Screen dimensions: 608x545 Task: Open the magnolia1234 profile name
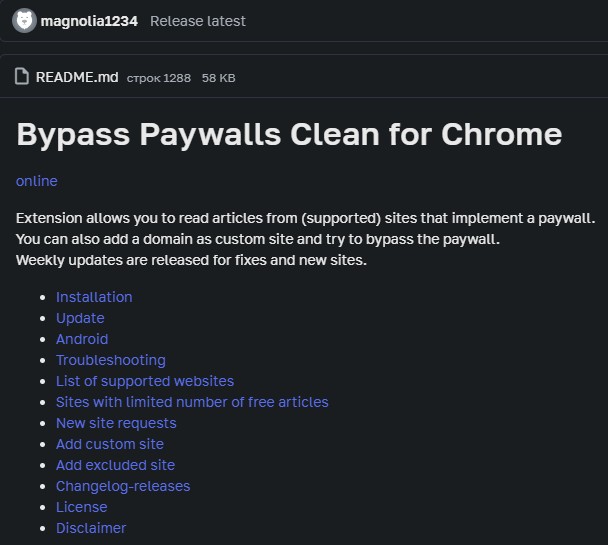click(x=89, y=21)
